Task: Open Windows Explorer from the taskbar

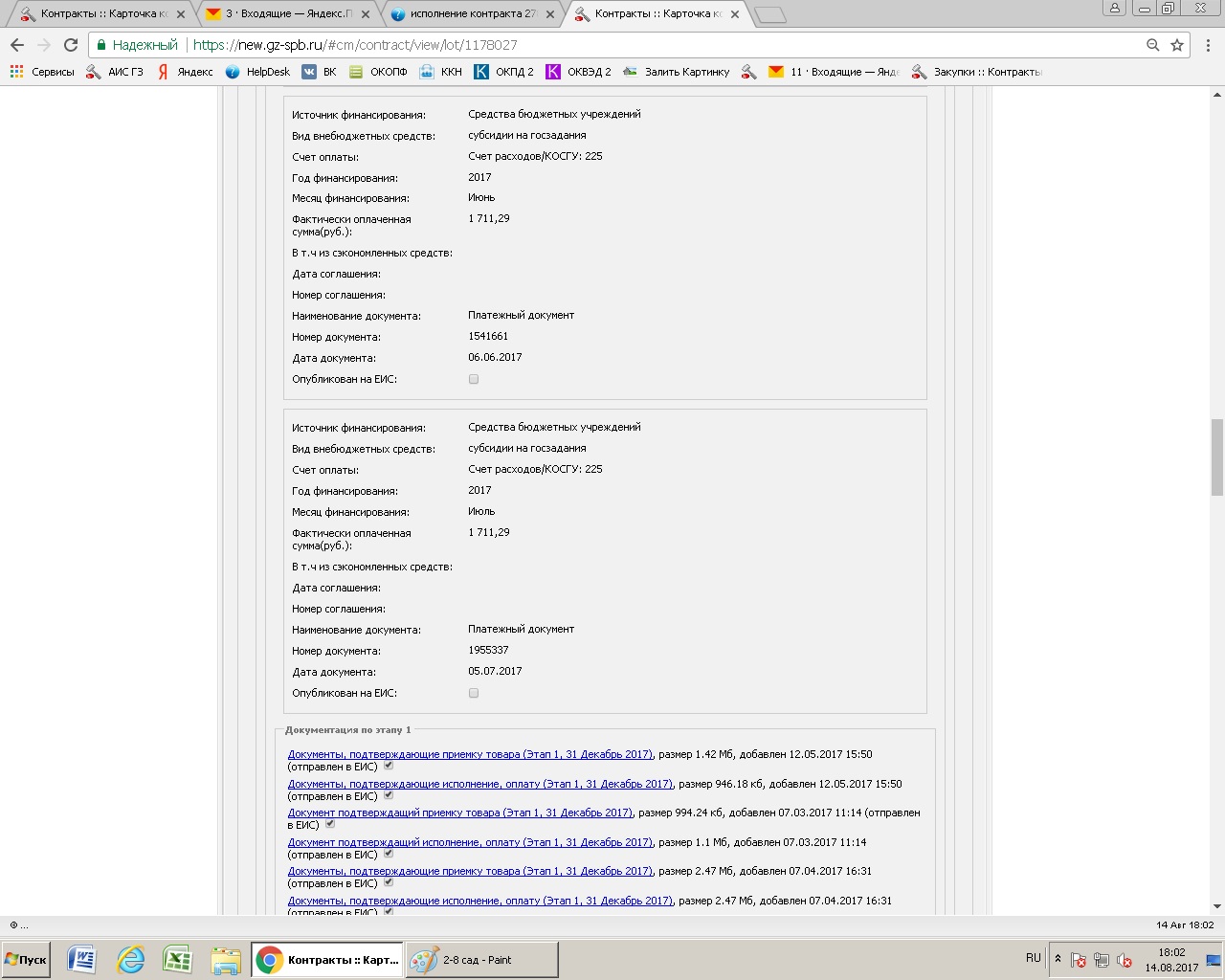Action: (226, 960)
